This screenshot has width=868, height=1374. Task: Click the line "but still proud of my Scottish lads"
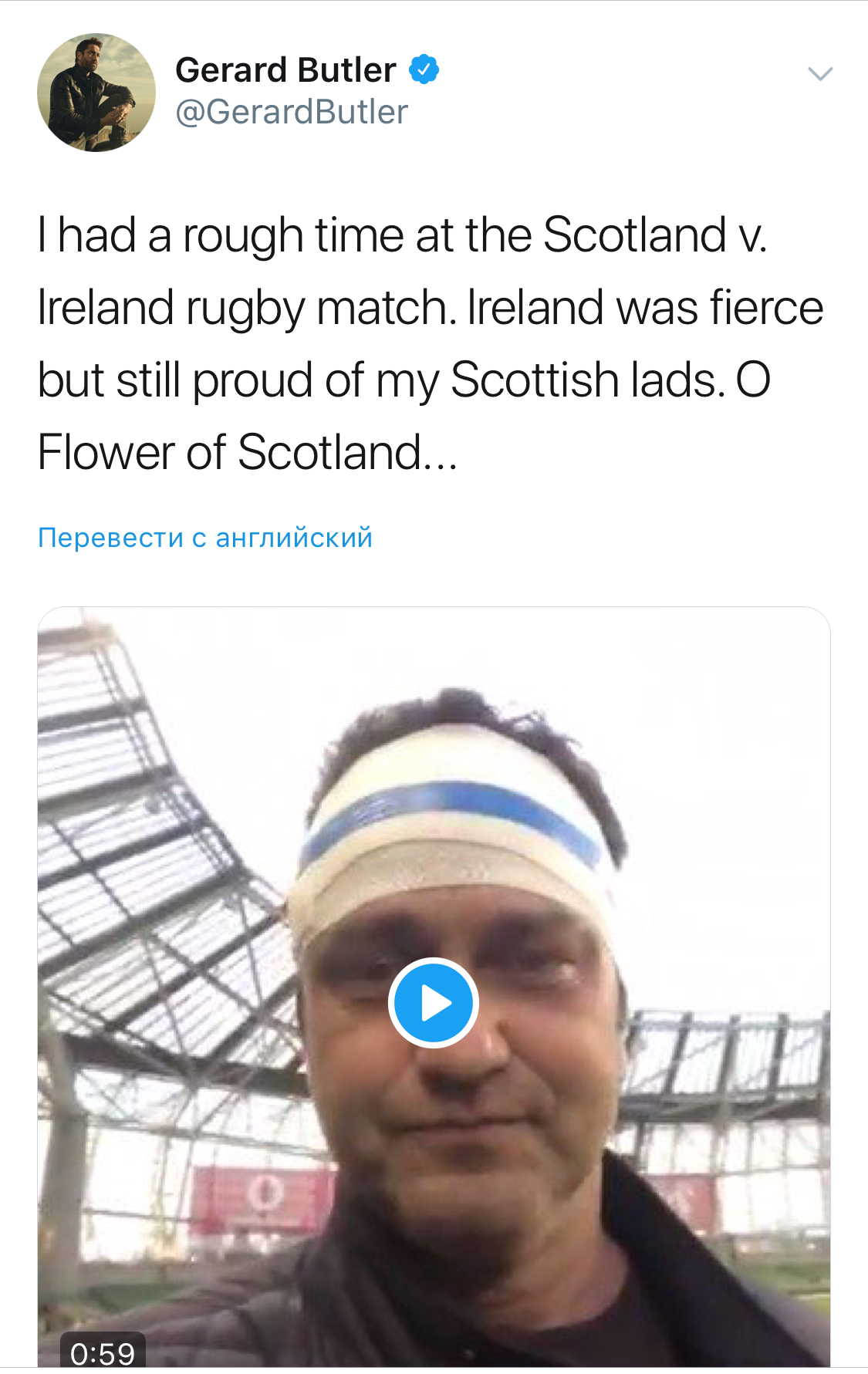point(404,380)
